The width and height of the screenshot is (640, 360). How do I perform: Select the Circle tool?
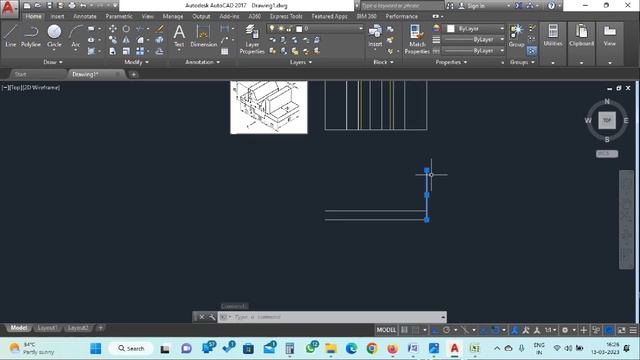[x=54, y=36]
